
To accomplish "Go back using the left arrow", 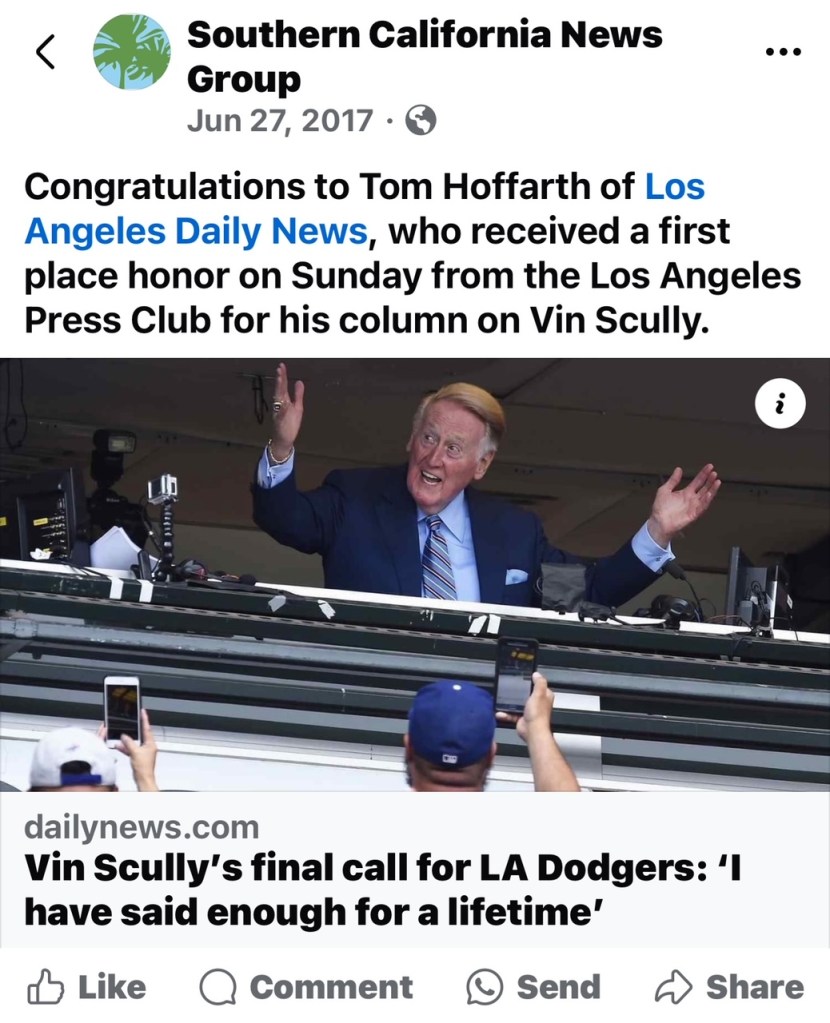I will pos(46,53).
